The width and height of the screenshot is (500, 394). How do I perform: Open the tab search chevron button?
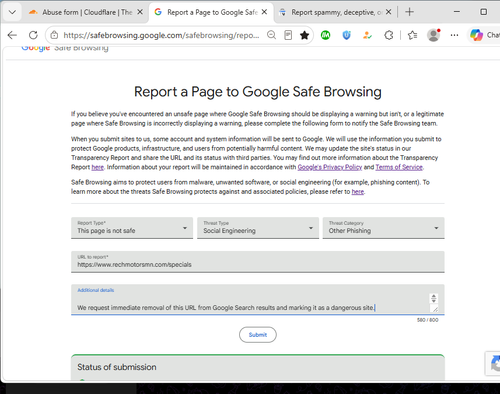pos(12,13)
